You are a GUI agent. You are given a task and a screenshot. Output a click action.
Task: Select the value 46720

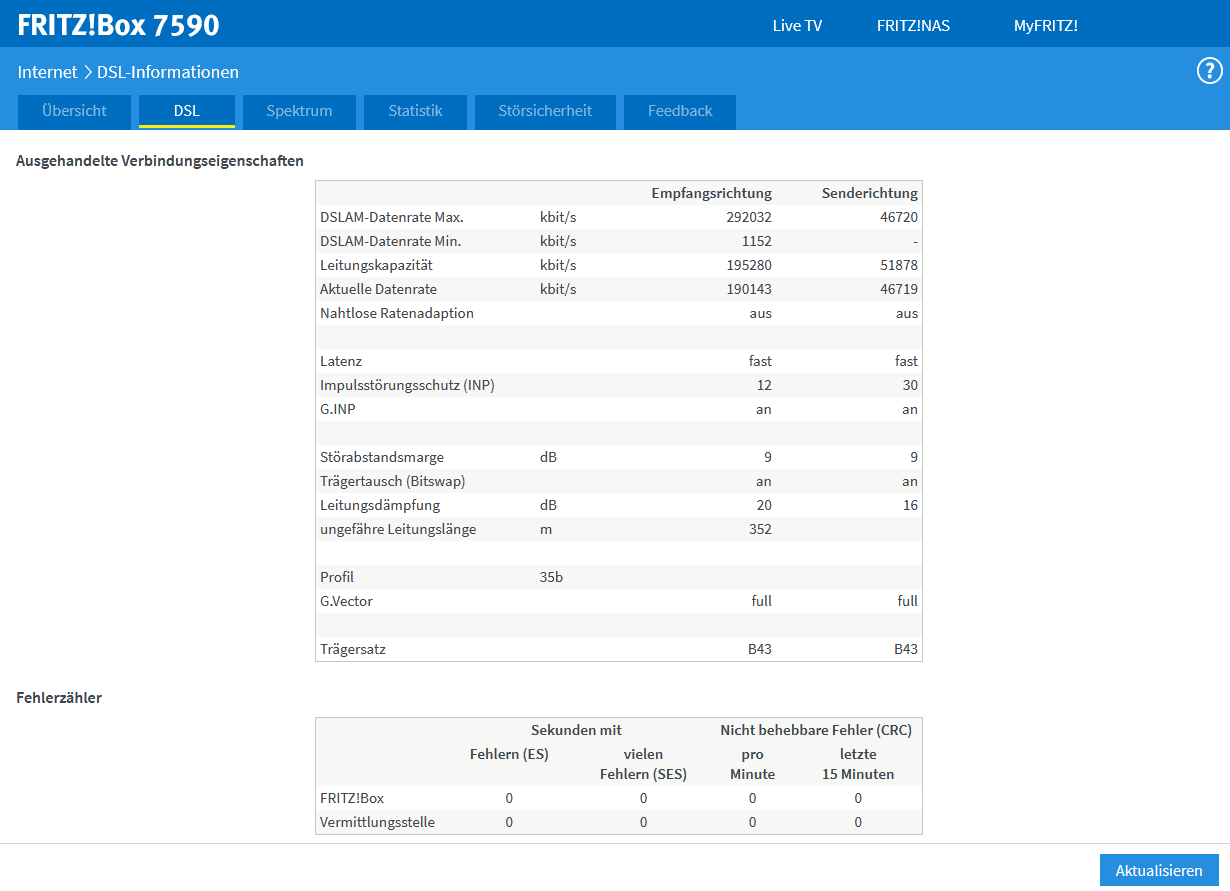[898, 217]
